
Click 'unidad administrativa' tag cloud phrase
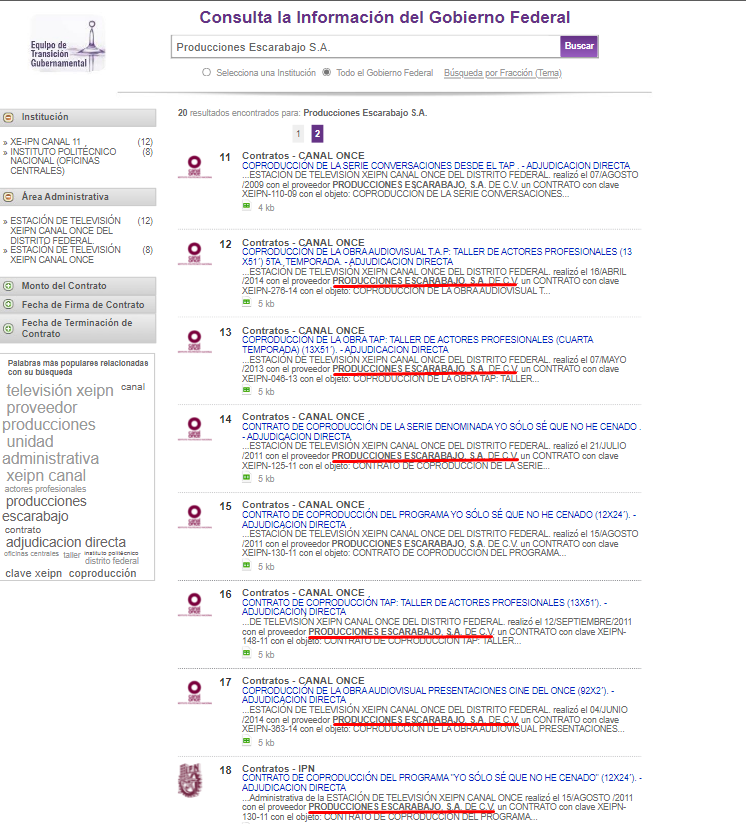click(50, 450)
